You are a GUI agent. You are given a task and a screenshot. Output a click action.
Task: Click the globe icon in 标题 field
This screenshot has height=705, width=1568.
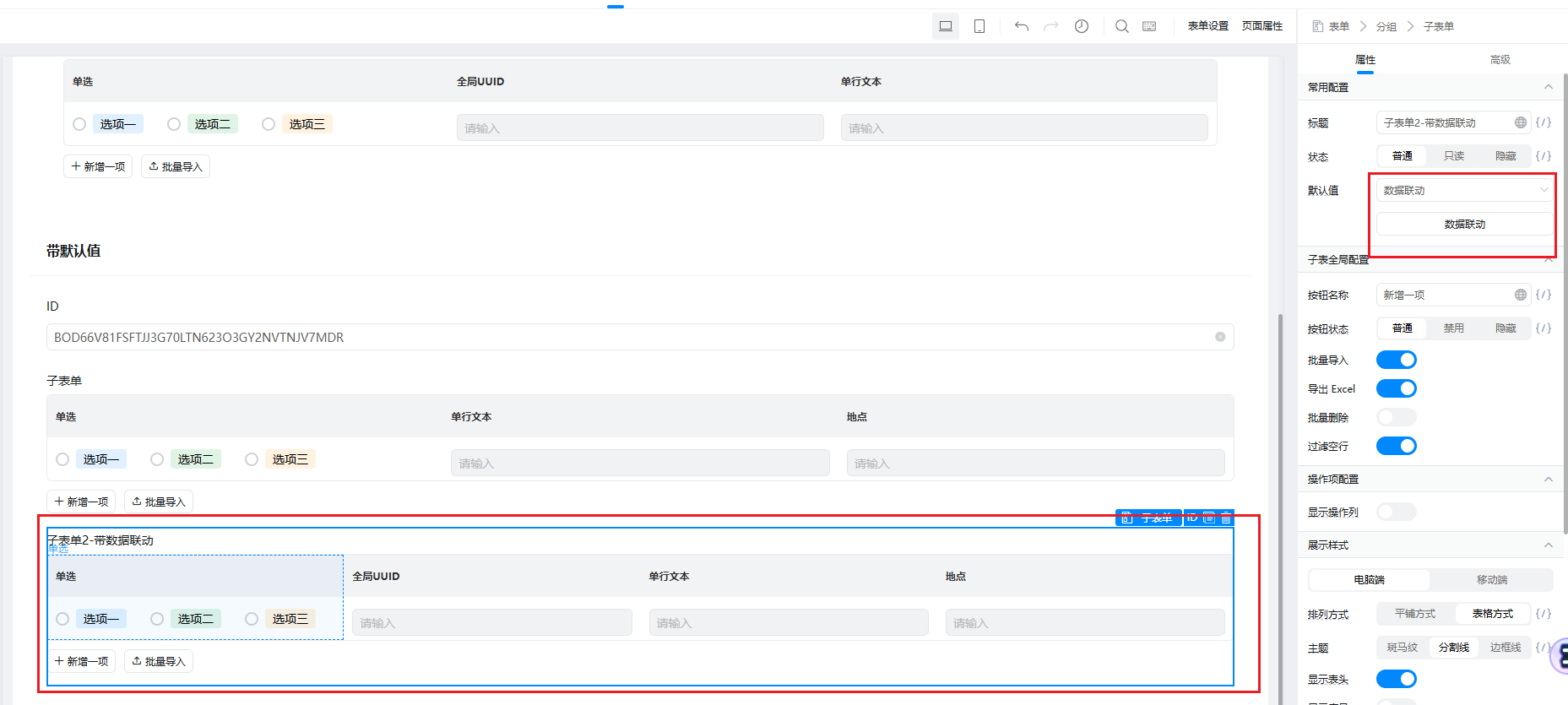click(1521, 122)
